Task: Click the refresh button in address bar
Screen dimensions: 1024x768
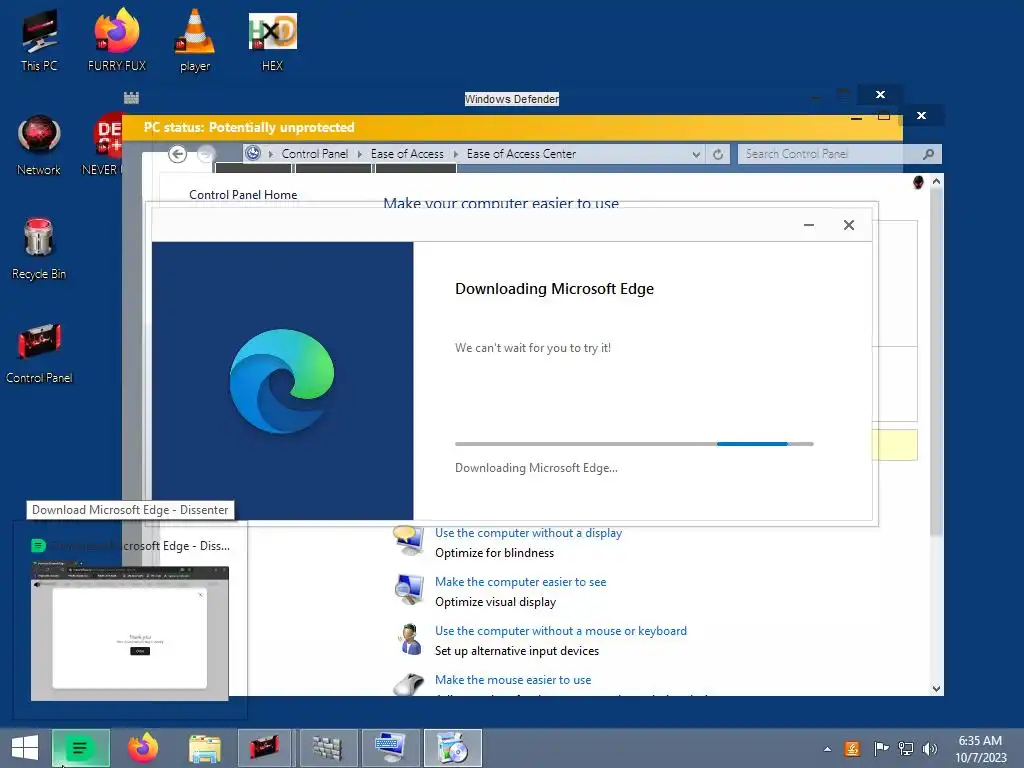Action: point(718,154)
